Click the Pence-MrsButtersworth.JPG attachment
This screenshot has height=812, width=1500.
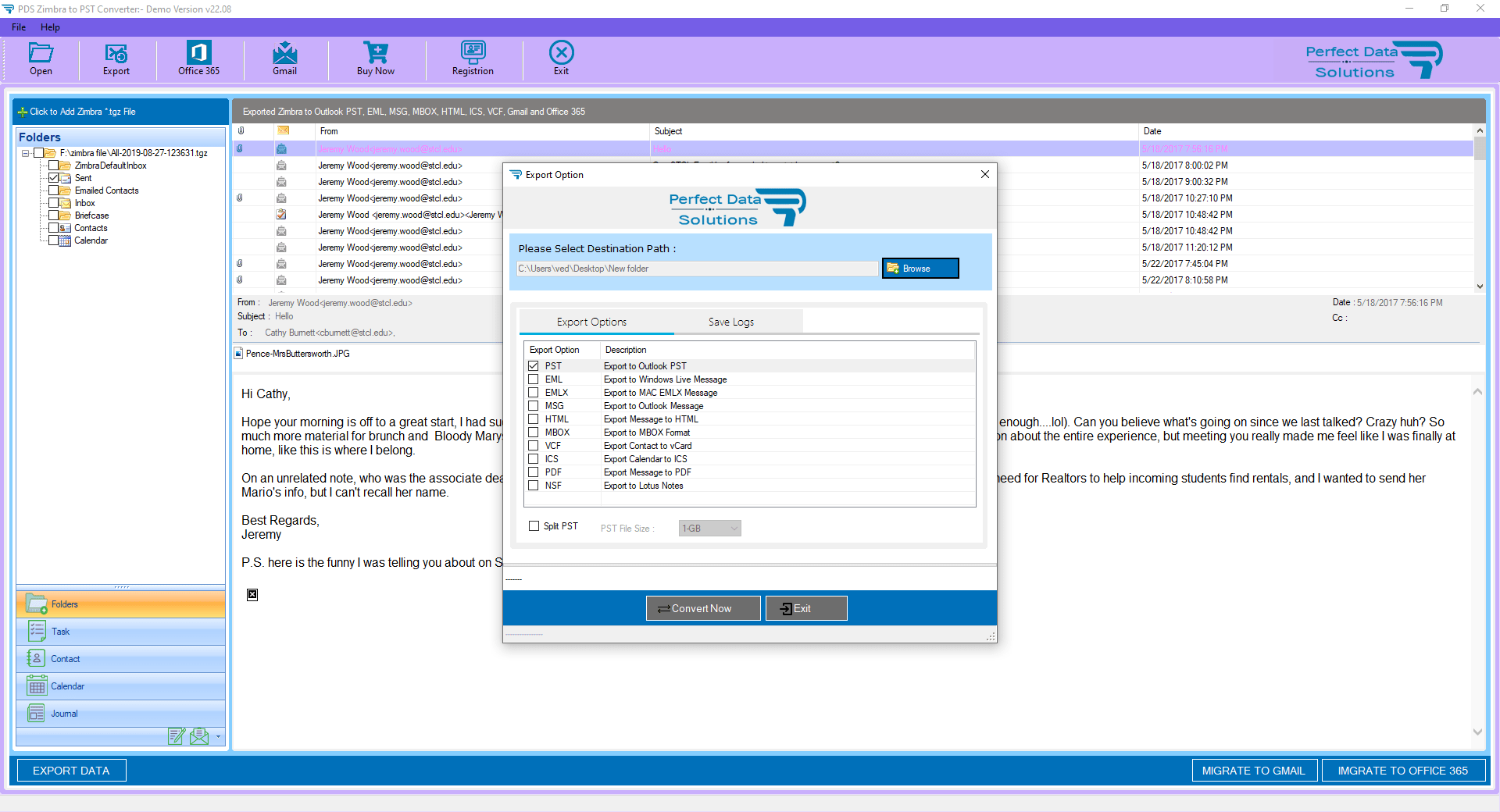point(298,354)
